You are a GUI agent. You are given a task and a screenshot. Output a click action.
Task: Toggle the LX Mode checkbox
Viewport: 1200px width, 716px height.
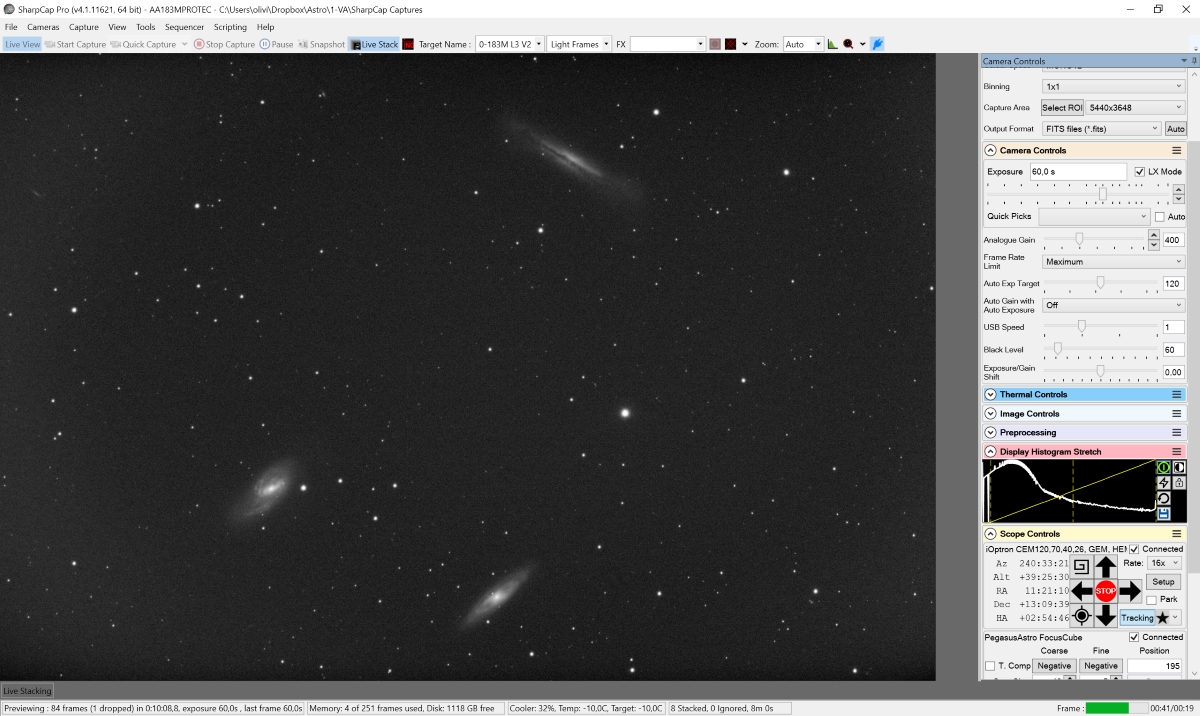click(1140, 172)
